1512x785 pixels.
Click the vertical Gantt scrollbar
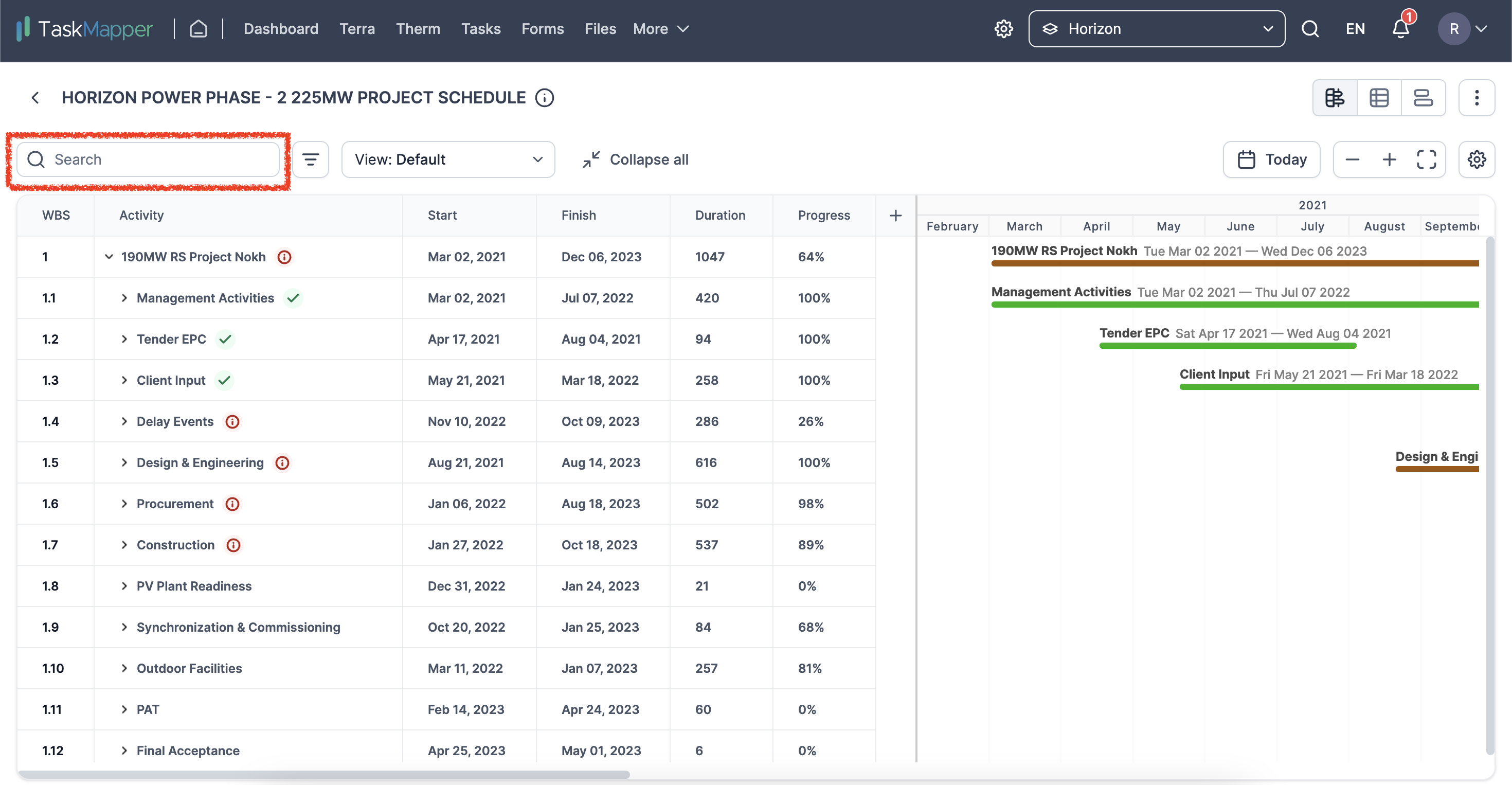click(x=1490, y=495)
